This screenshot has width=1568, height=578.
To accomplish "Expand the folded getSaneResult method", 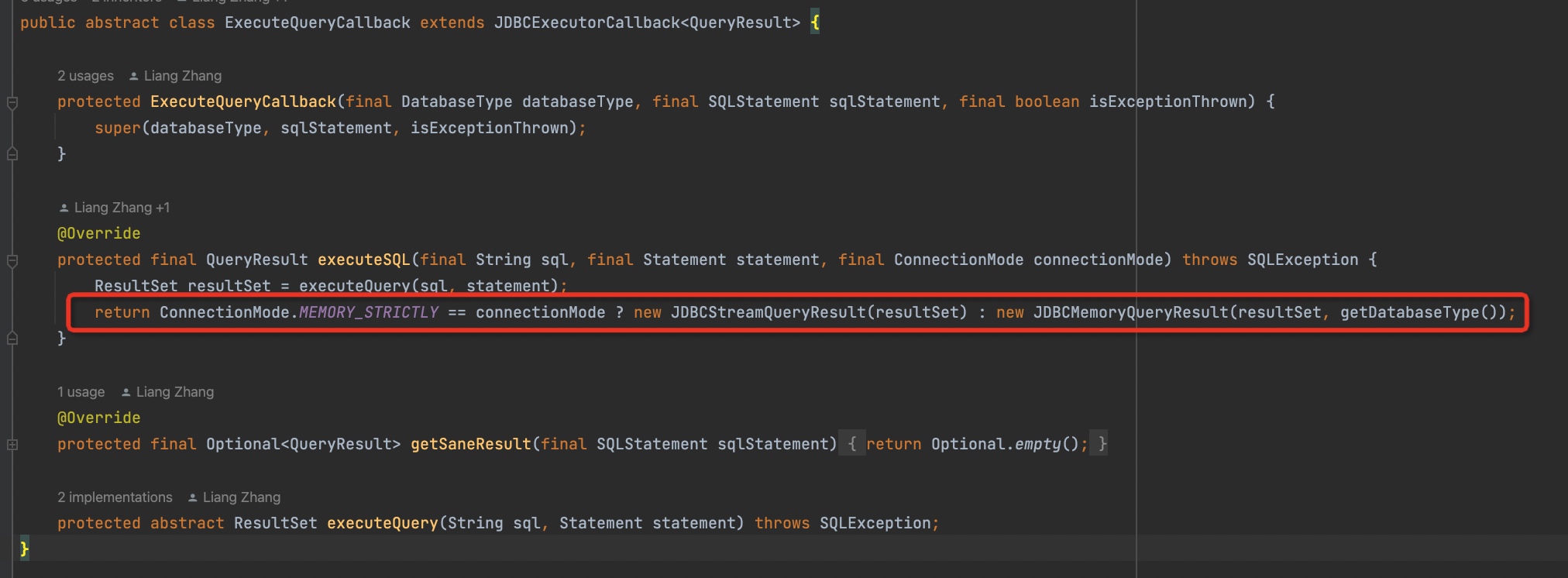I will (x=12, y=445).
